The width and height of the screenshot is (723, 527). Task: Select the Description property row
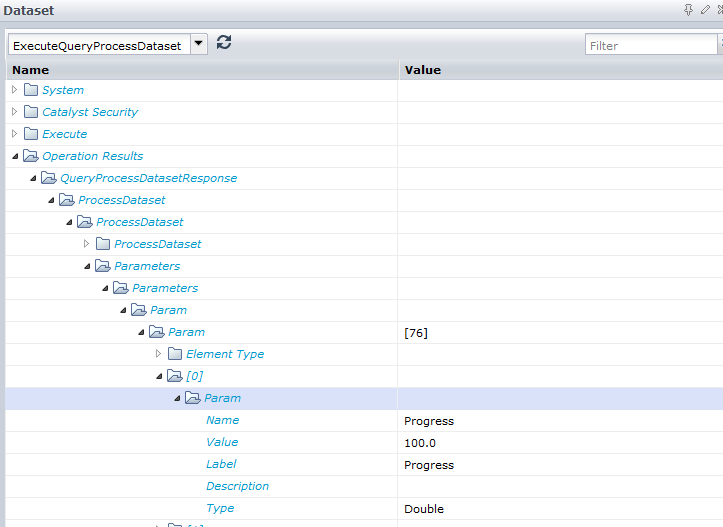tap(237, 486)
